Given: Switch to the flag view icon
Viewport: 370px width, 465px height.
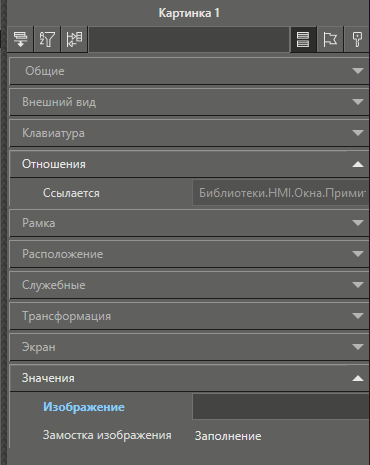Looking at the screenshot, I should coord(330,39).
